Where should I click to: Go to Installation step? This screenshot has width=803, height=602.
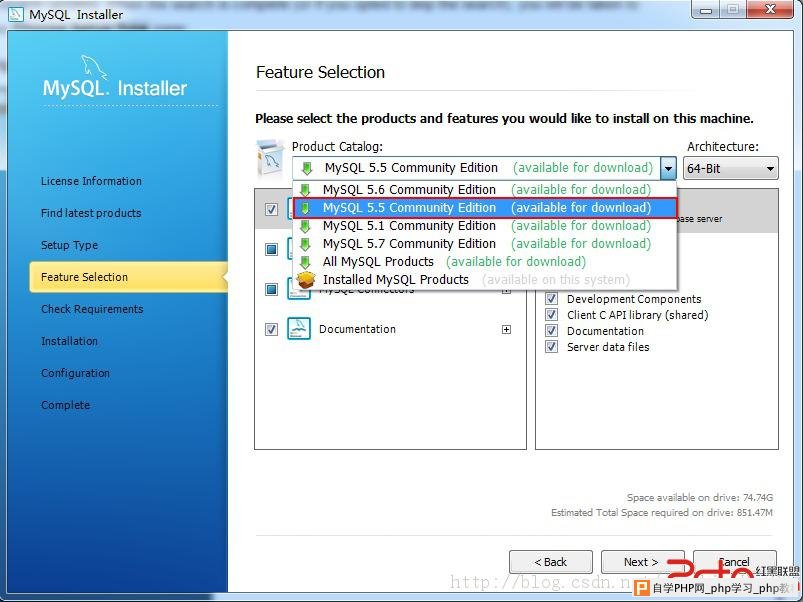(69, 341)
